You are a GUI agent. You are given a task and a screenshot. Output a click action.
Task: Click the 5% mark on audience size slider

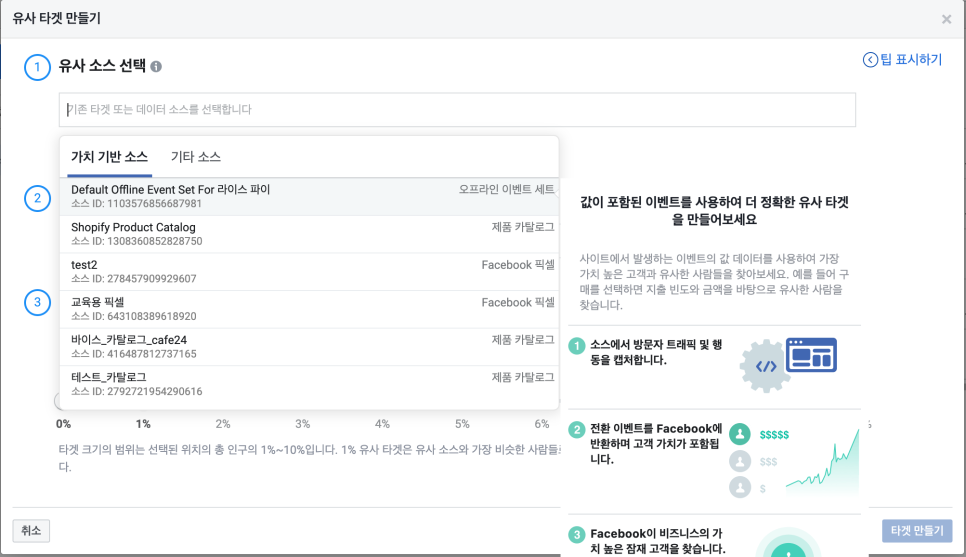(462, 424)
